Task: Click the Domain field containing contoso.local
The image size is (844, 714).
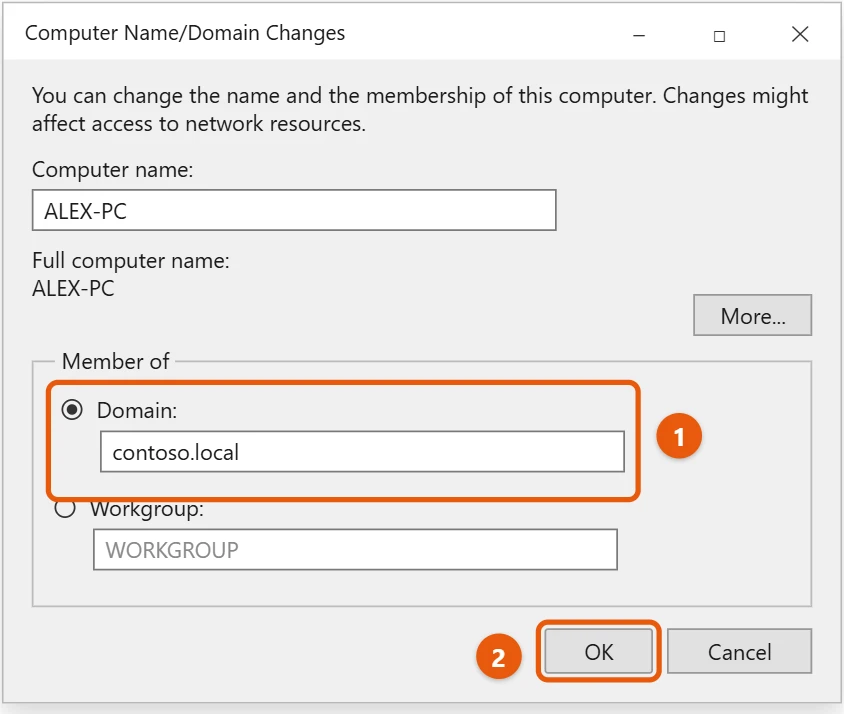Action: (362, 451)
